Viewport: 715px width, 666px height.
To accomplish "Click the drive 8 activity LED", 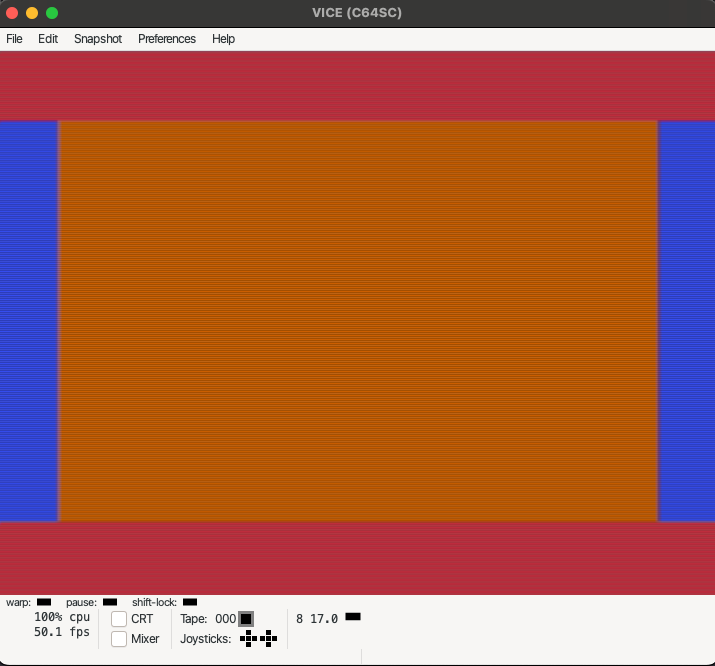I will click(353, 617).
